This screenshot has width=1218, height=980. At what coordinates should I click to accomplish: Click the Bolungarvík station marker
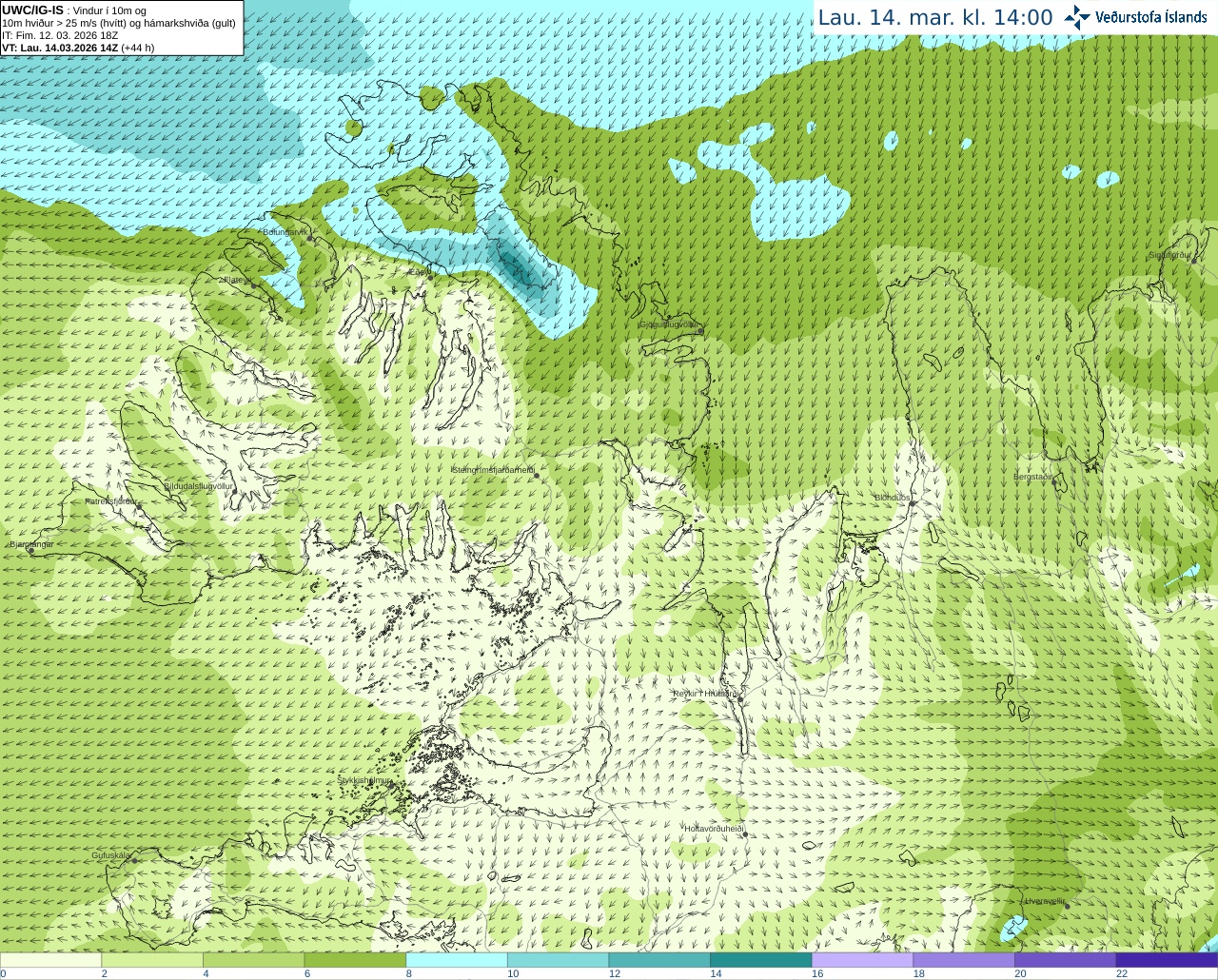tap(311, 238)
